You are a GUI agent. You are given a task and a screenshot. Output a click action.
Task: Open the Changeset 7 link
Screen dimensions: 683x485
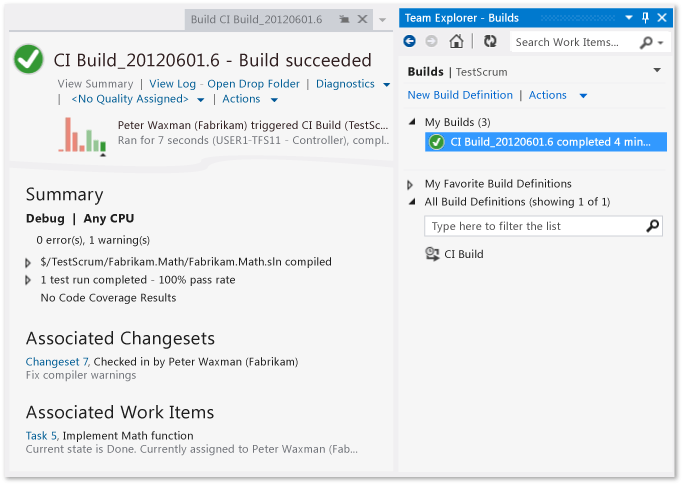[x=57, y=361]
